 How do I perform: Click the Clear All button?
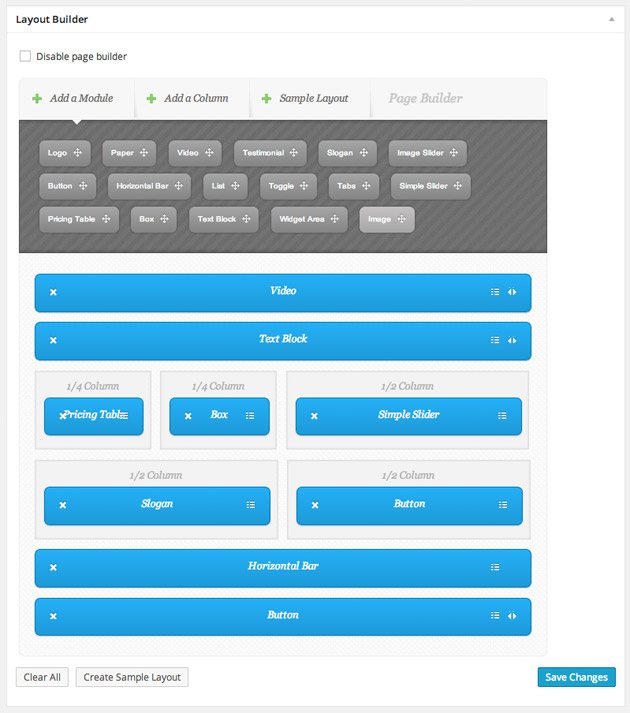42,677
